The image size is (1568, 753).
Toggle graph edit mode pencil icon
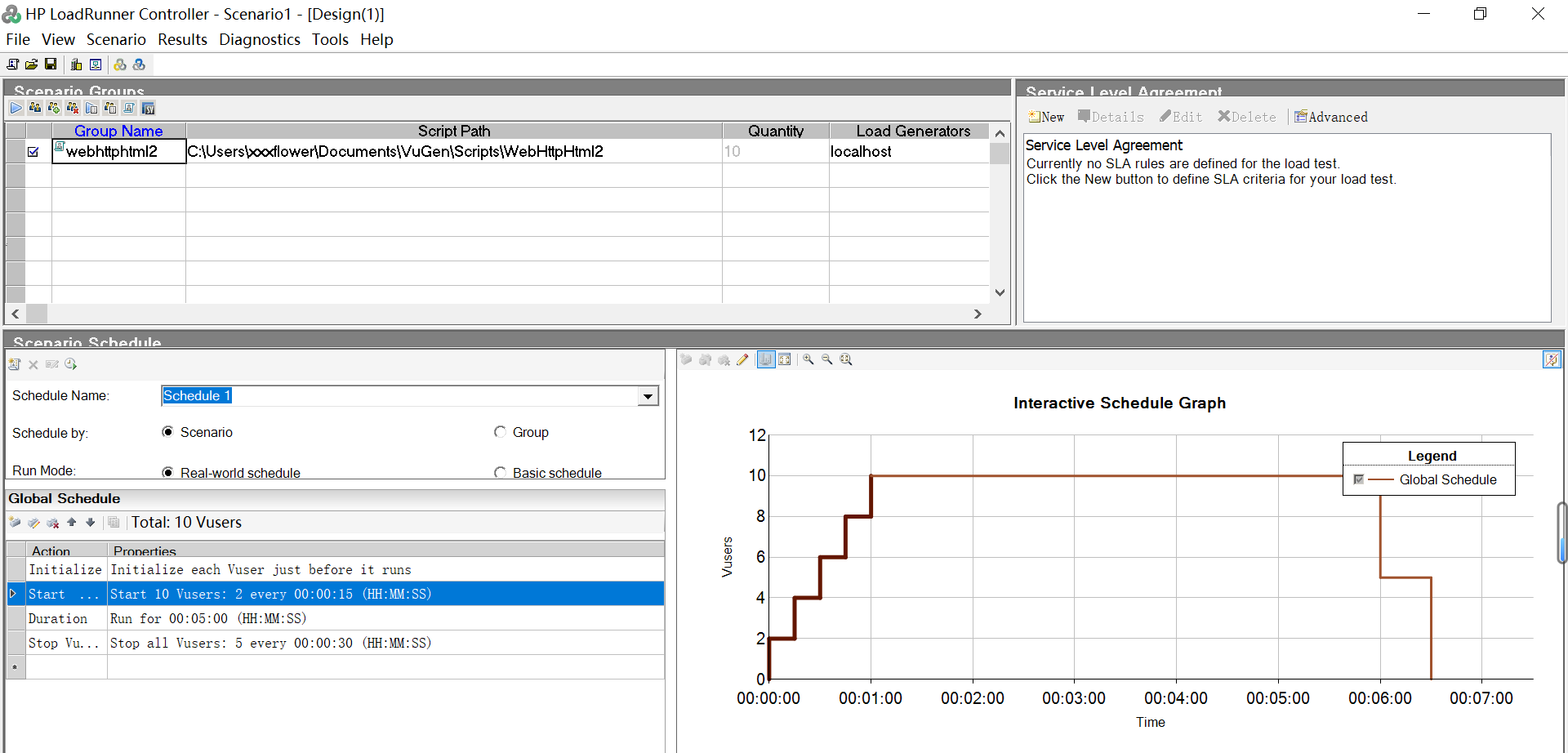[x=742, y=359]
